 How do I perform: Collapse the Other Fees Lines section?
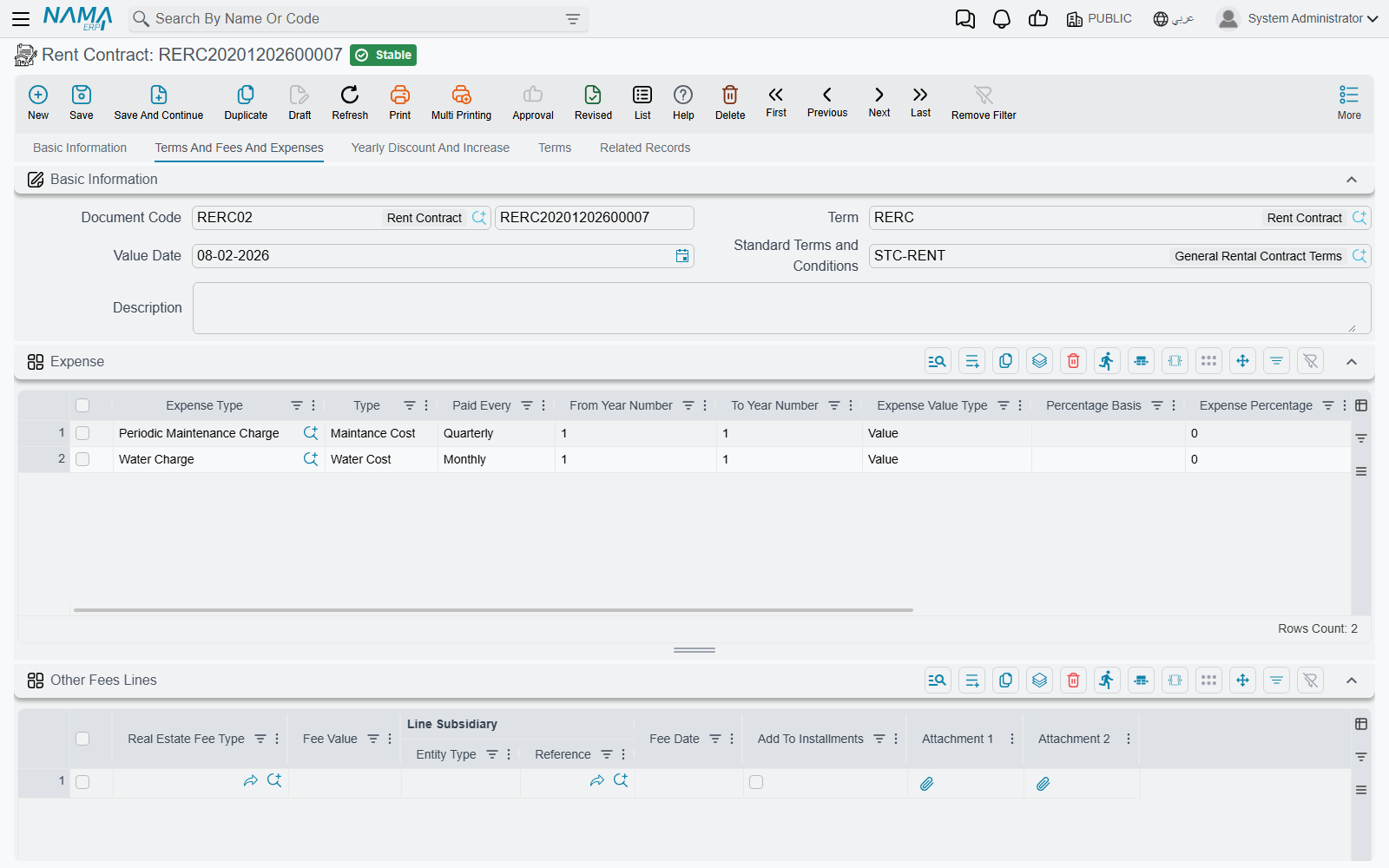pos(1352,681)
